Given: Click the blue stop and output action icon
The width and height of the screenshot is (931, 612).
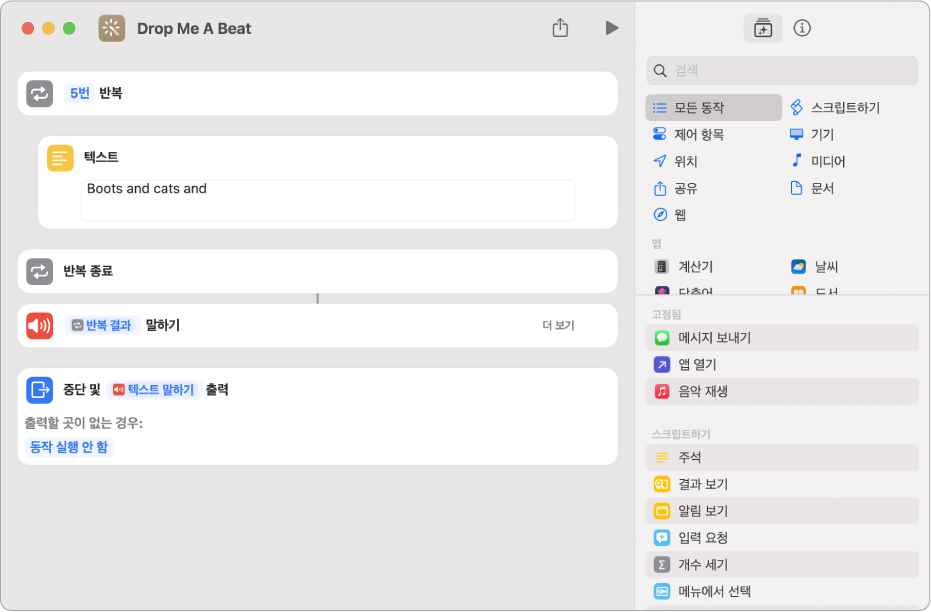Looking at the screenshot, I should pos(40,390).
